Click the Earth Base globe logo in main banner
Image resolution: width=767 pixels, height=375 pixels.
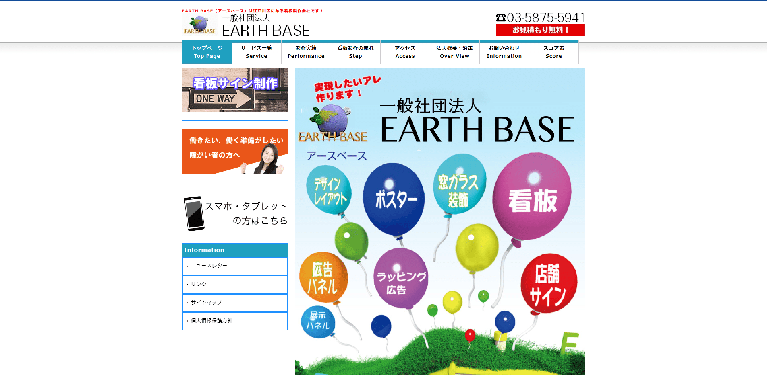pos(333,122)
